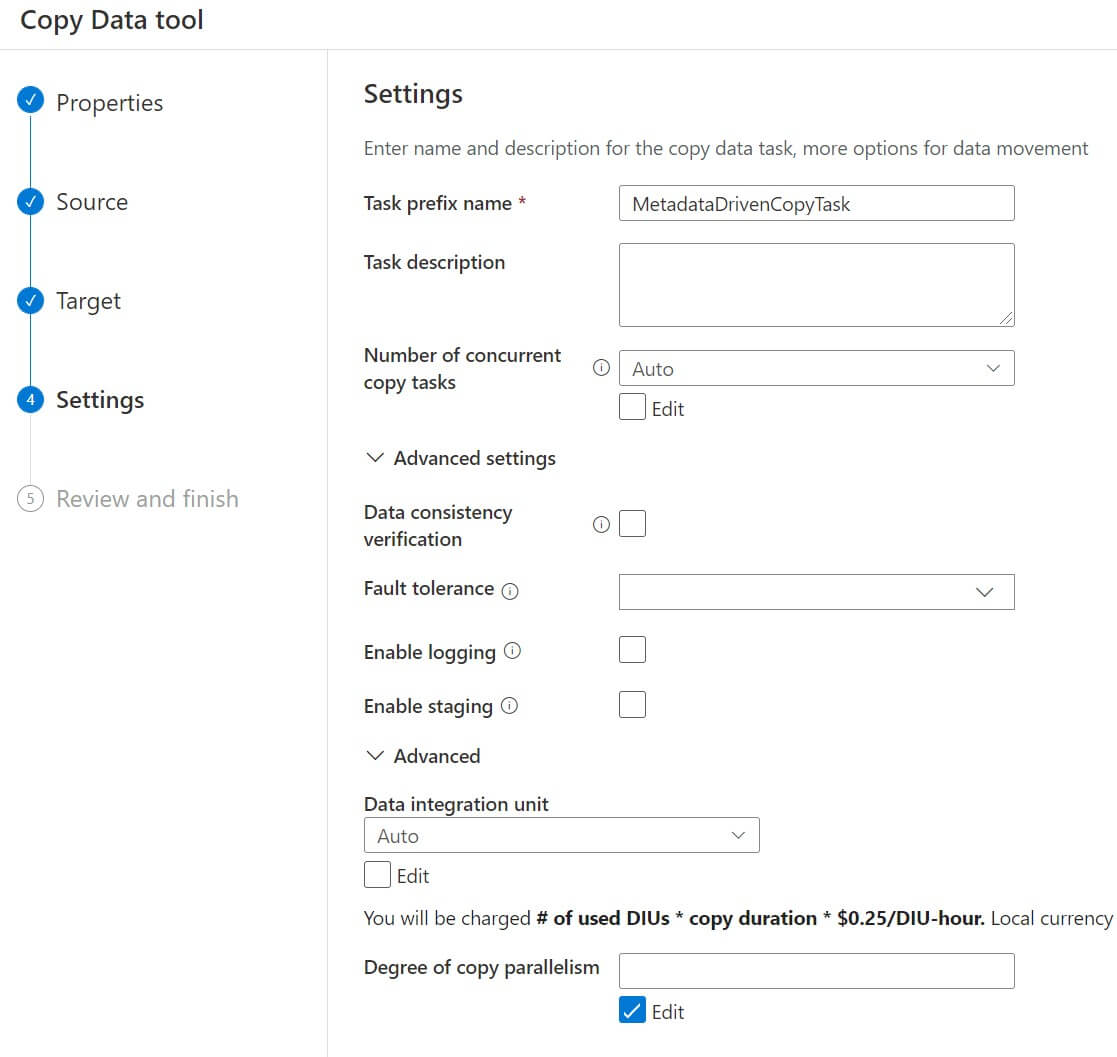The width and height of the screenshot is (1117, 1057).
Task: Click the Task description text area
Action: (816, 284)
